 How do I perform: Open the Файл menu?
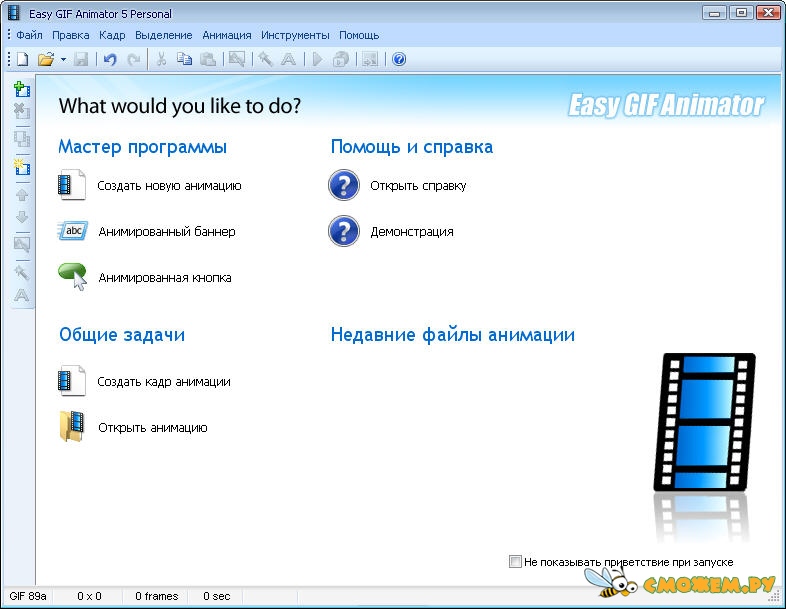click(x=29, y=36)
